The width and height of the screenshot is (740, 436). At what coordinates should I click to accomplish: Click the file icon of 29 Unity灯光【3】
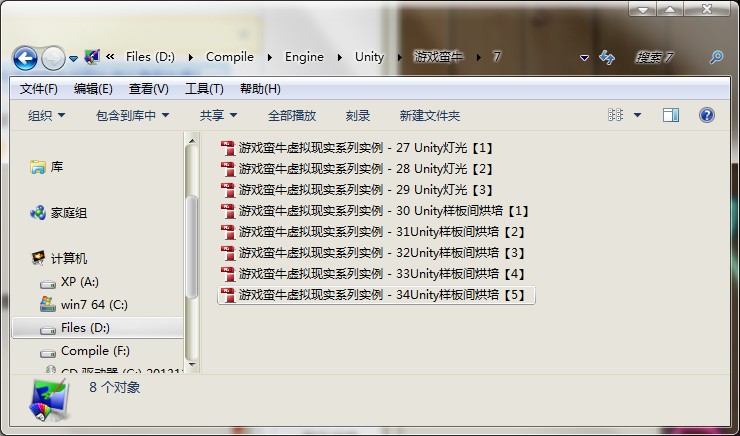pyautogui.click(x=228, y=190)
